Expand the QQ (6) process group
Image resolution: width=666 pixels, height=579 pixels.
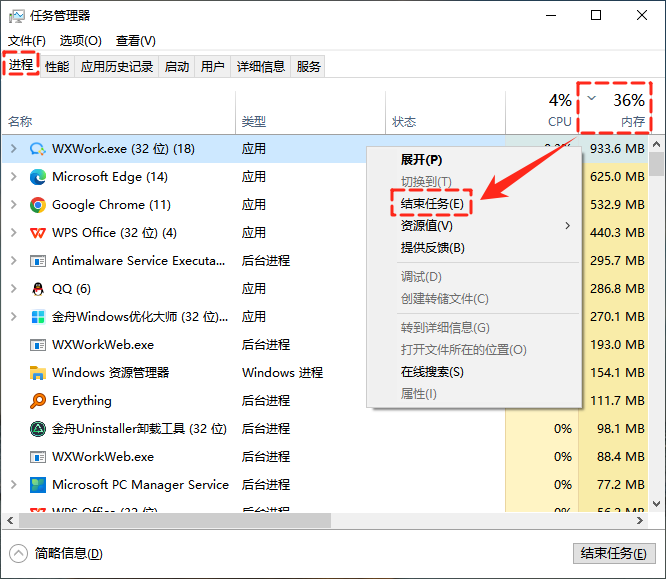pyautogui.click(x=14, y=289)
